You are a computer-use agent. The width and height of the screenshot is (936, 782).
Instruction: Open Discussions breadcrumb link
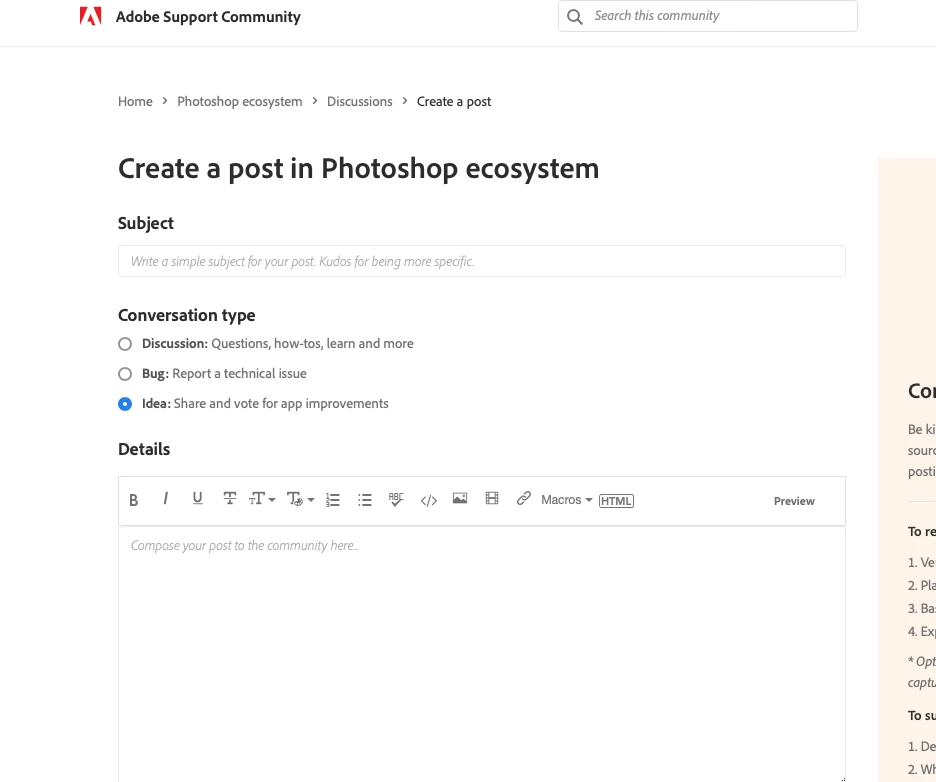[x=359, y=101]
